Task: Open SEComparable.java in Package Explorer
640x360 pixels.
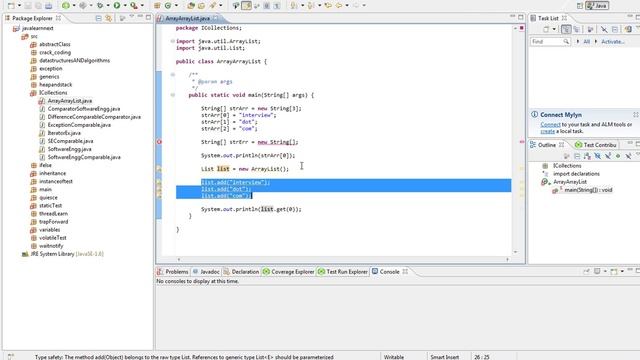Action: [70, 141]
